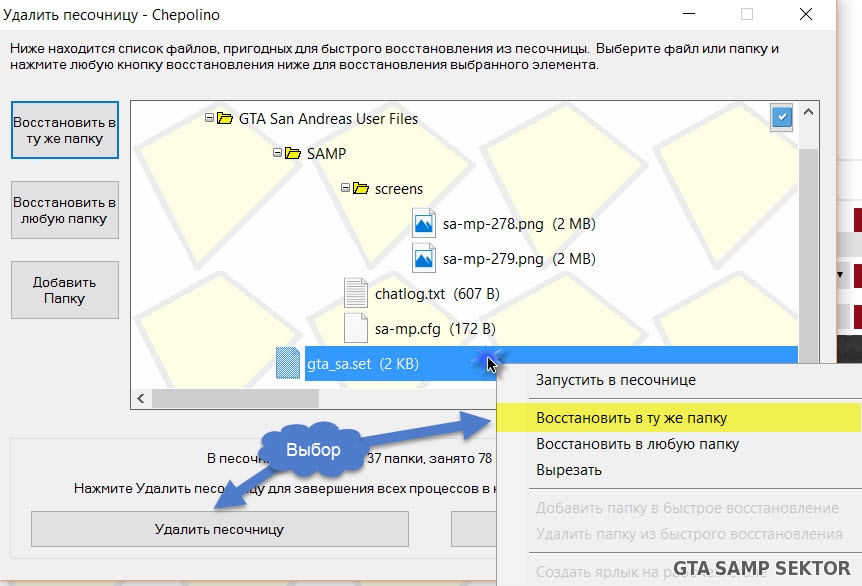Minimize the Chepolino sandbox window
Image resolution: width=862 pixels, height=586 pixels.
coord(689,14)
